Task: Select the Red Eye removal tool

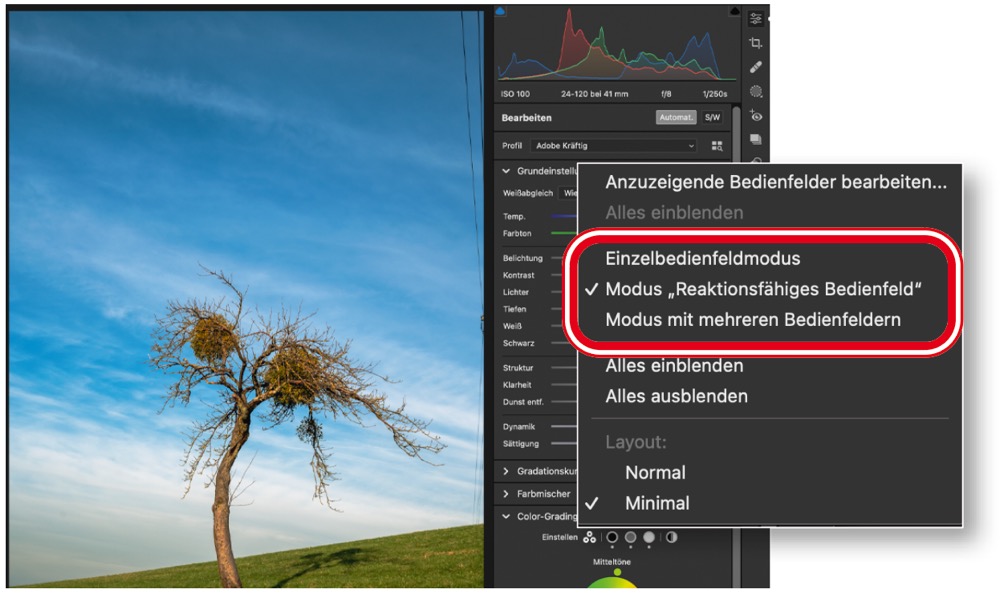Action: click(756, 115)
